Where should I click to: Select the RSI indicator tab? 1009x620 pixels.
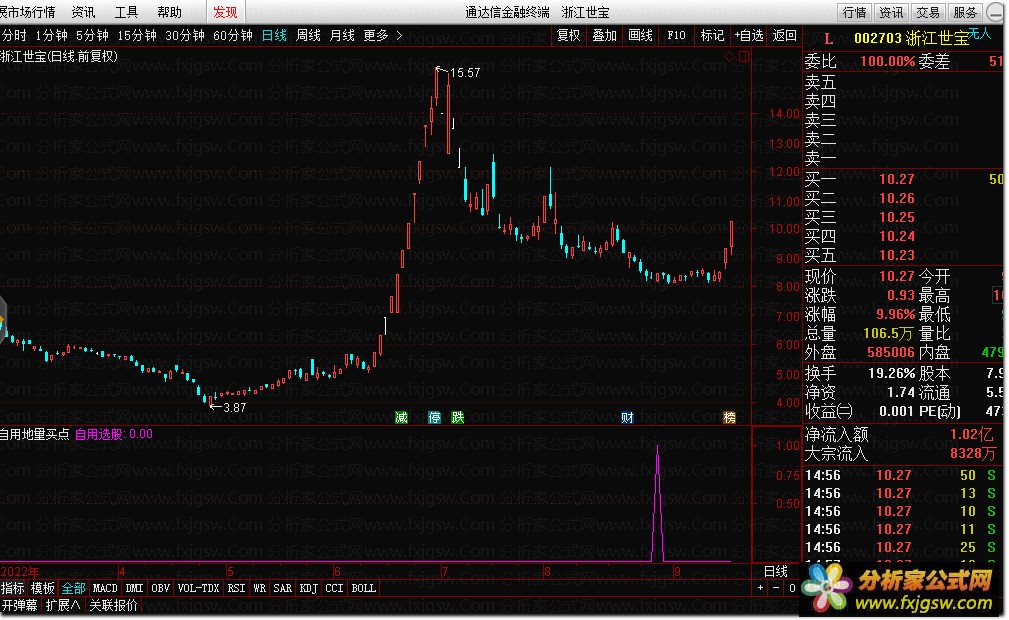236,588
